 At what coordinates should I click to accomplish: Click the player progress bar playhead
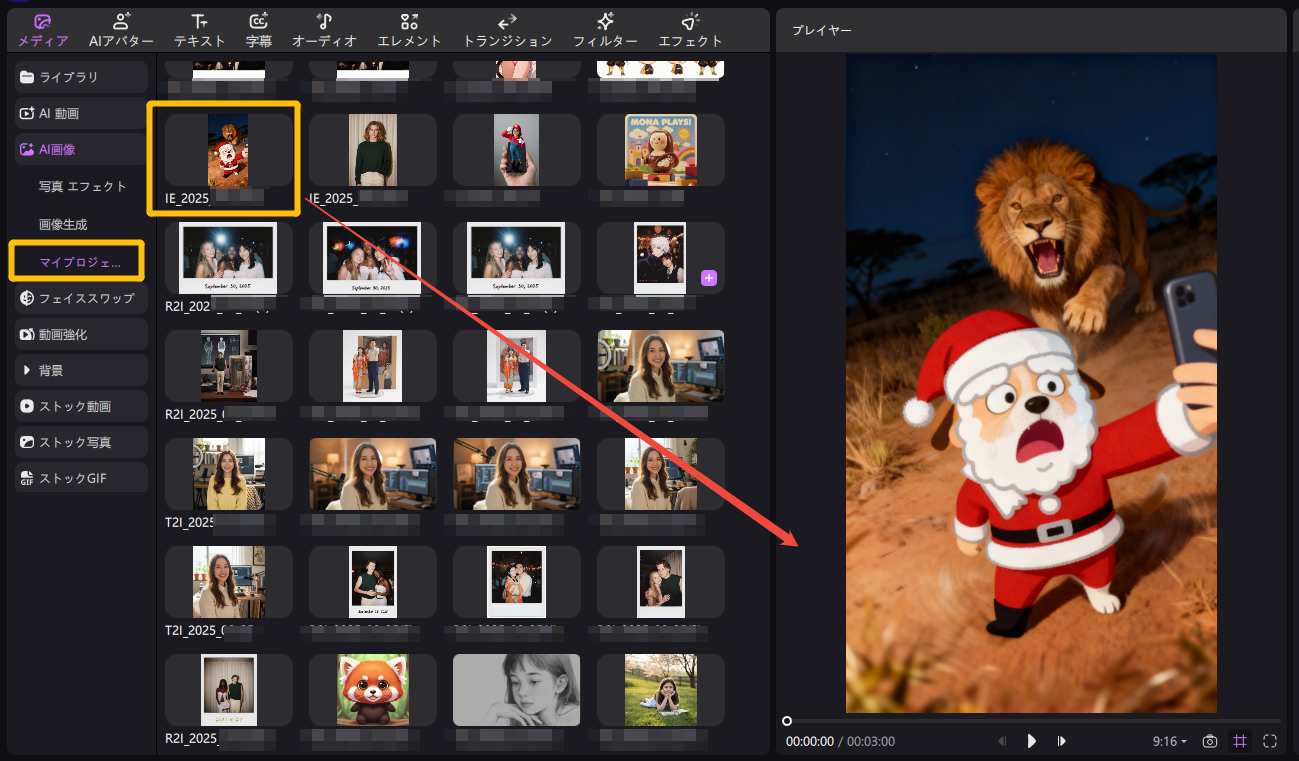click(787, 721)
